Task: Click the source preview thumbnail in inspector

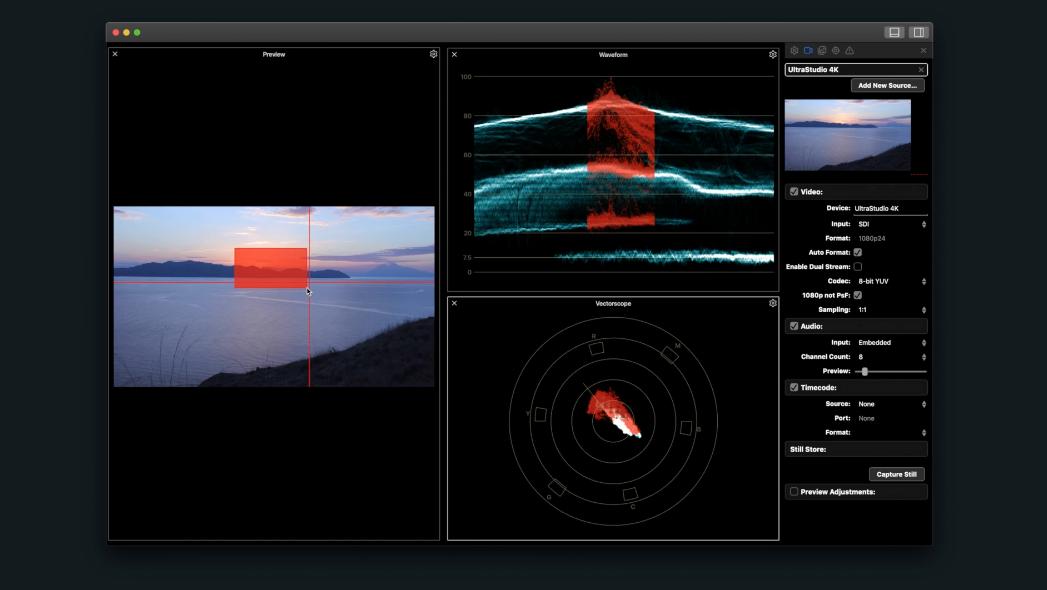Action: point(848,135)
